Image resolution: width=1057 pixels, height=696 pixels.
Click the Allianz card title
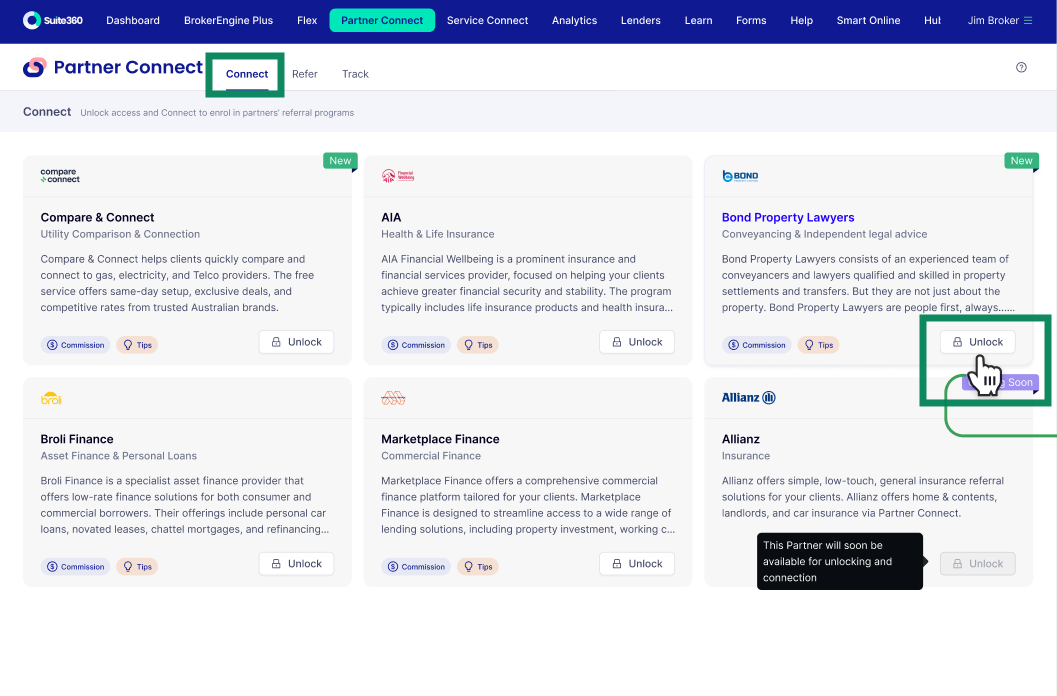(x=741, y=439)
